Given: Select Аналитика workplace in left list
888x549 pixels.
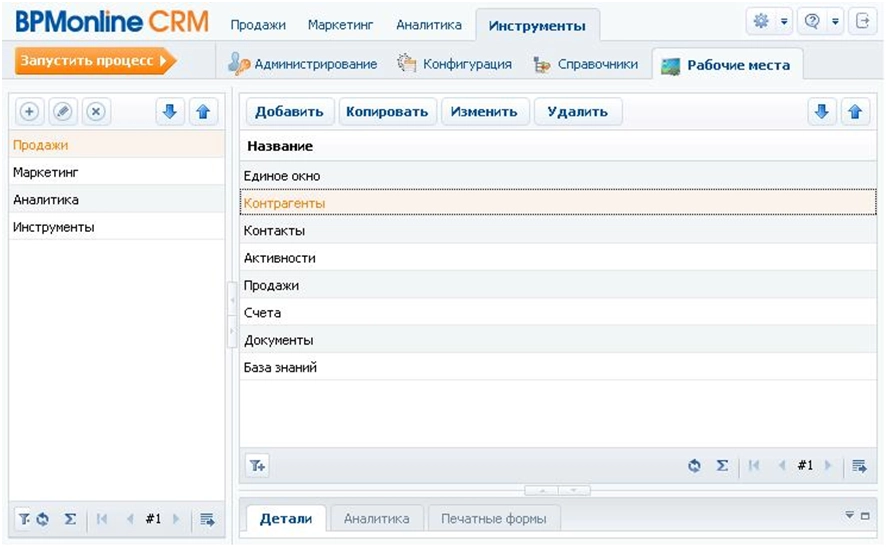Looking at the screenshot, I should click(x=117, y=199).
